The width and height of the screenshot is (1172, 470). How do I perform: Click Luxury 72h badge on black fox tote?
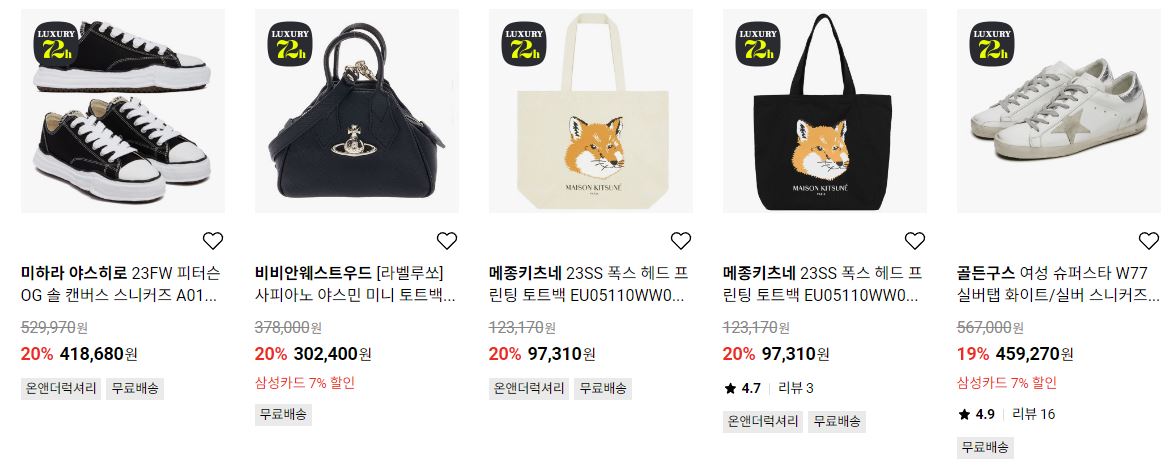pyautogui.click(x=758, y=43)
